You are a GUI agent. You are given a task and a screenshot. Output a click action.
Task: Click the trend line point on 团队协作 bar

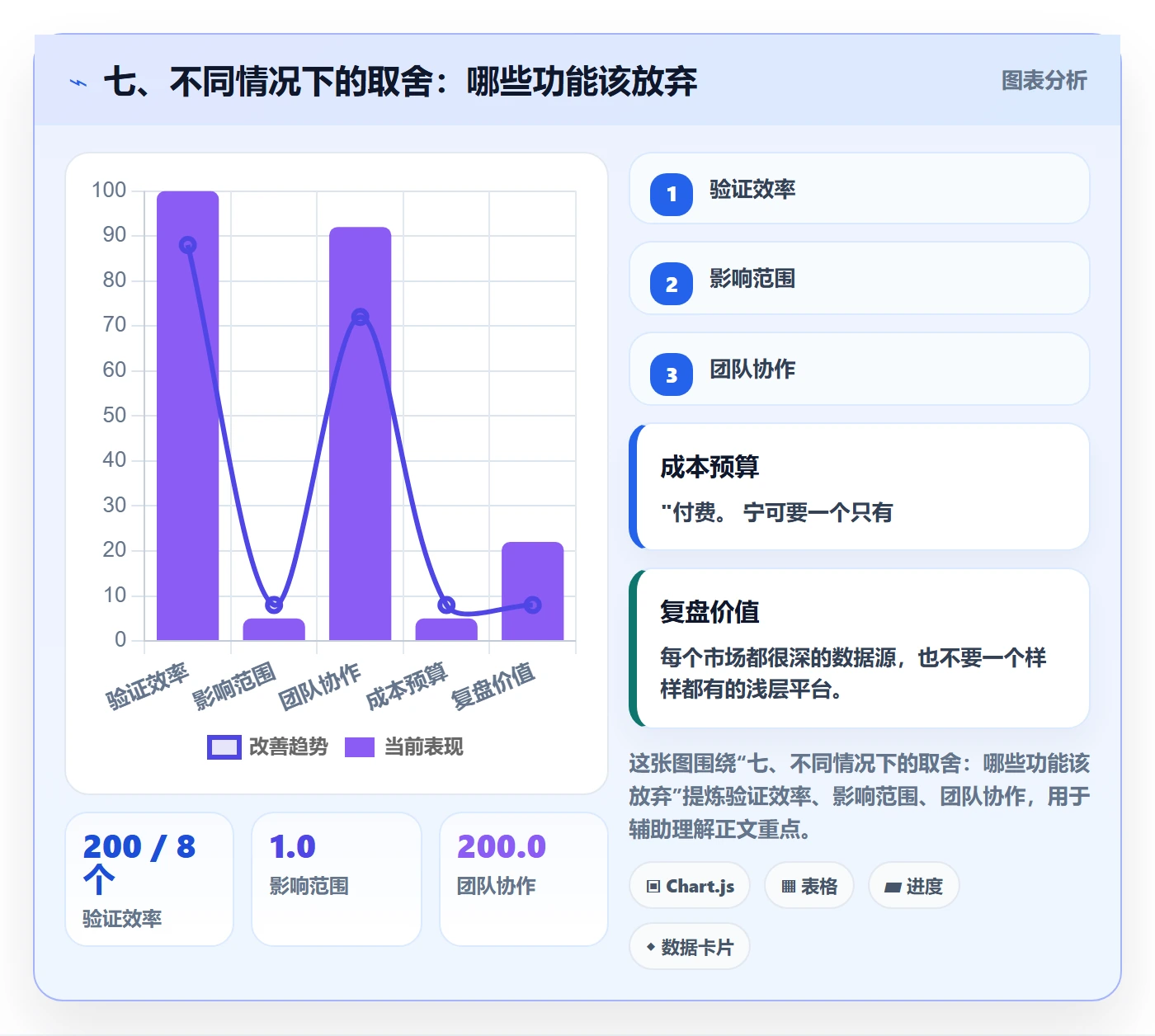[361, 317]
